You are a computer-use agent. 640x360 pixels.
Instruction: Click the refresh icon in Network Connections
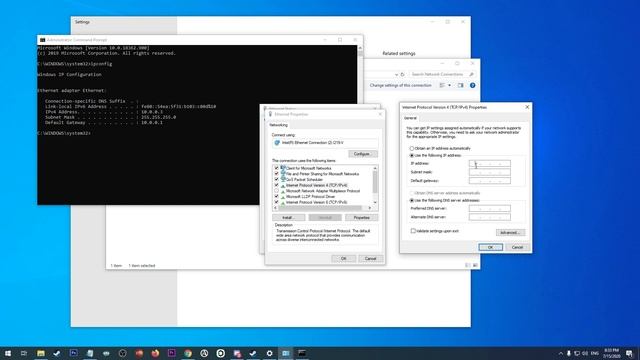402,74
